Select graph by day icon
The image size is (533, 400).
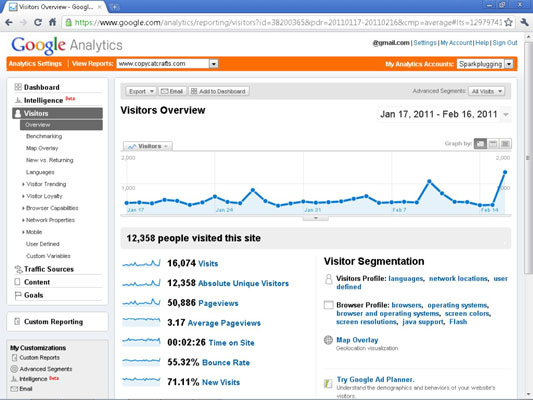point(480,144)
